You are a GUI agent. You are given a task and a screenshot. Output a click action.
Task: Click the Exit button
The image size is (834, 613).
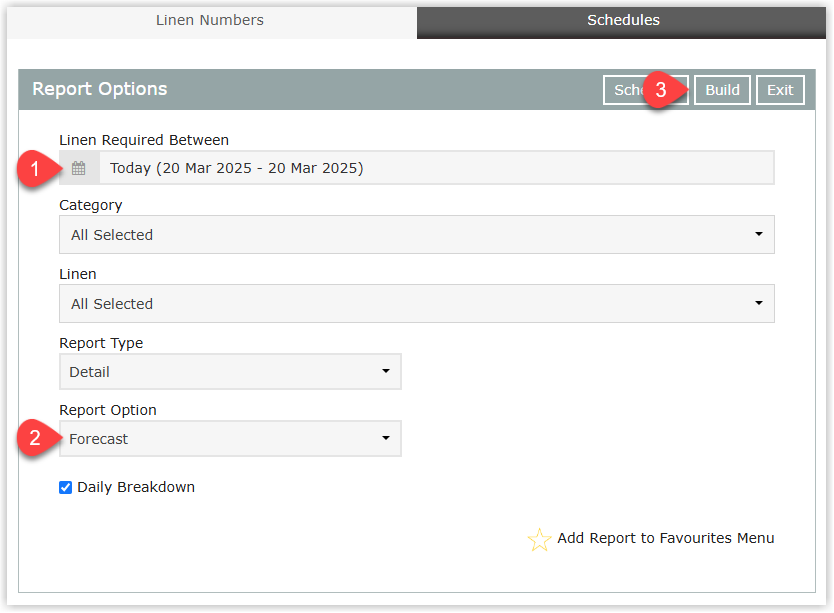(780, 90)
